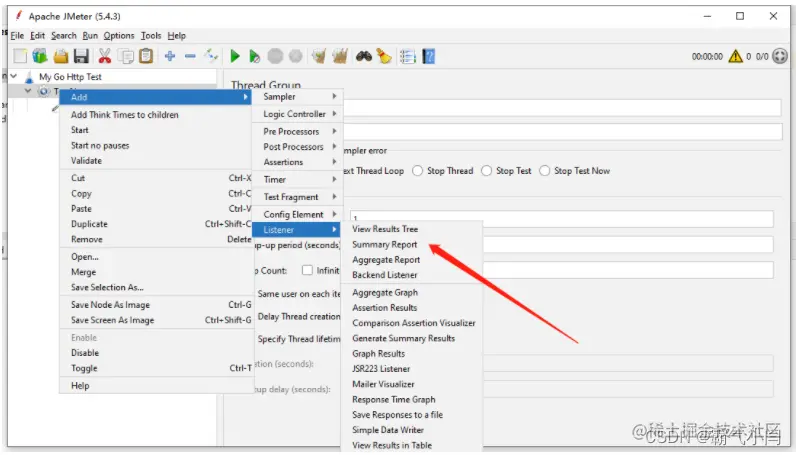Expand the Post Processors submenu

(x=298, y=147)
